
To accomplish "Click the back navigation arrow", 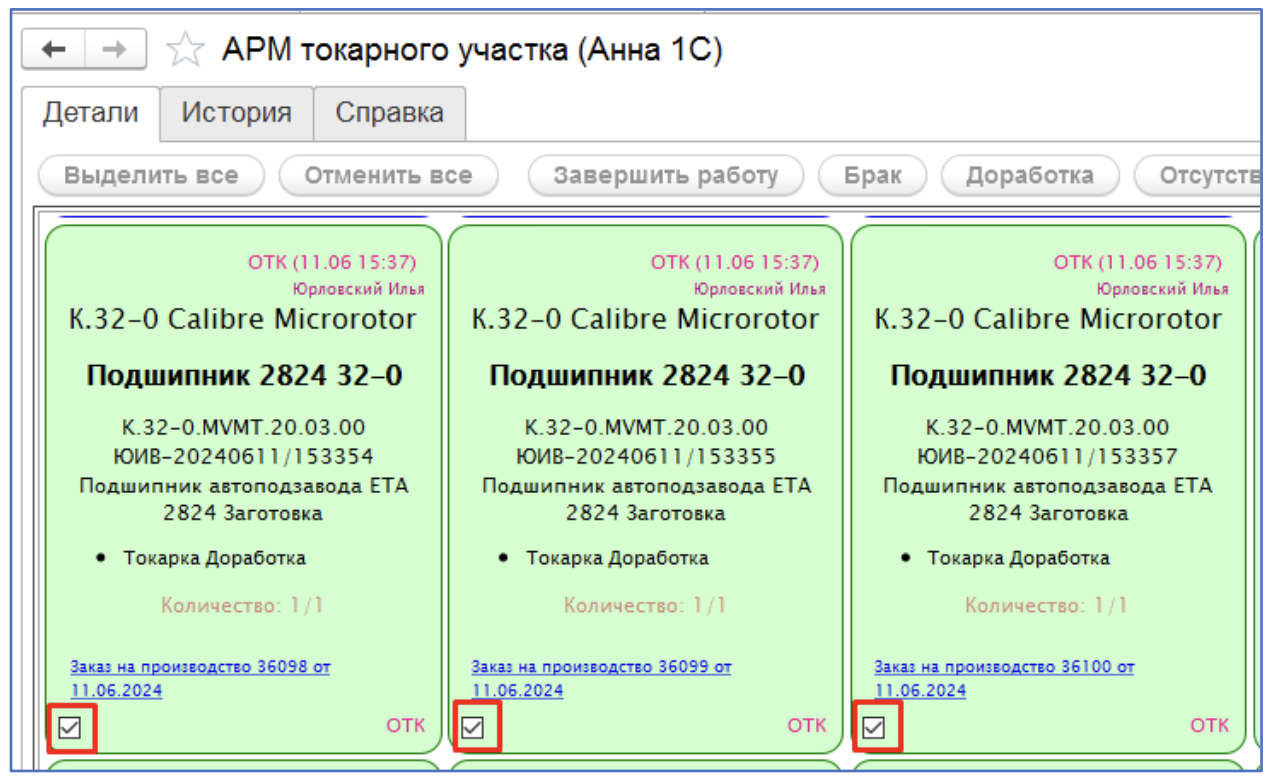I will click(53, 50).
